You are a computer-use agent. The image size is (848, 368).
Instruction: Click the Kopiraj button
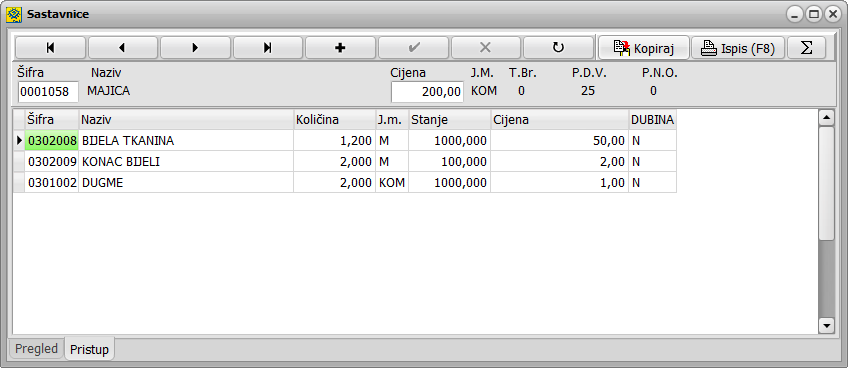644,48
